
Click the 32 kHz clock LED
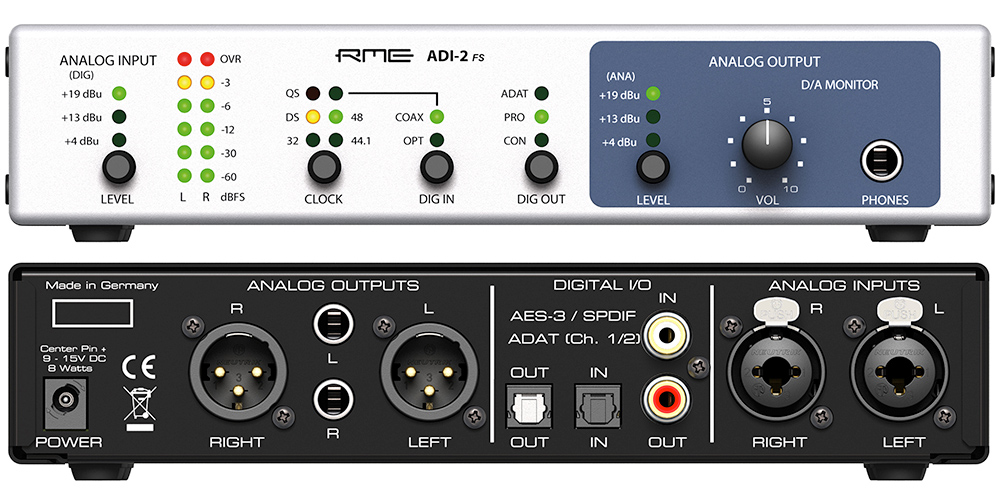point(312,140)
